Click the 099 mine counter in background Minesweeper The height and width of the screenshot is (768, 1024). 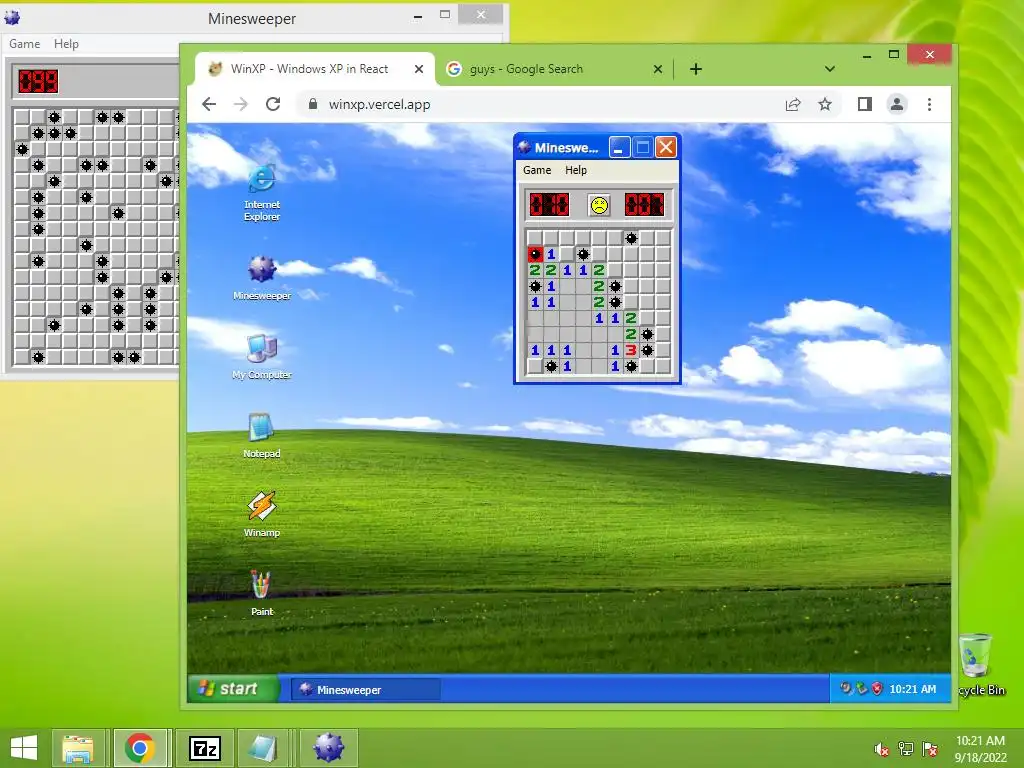(x=39, y=81)
